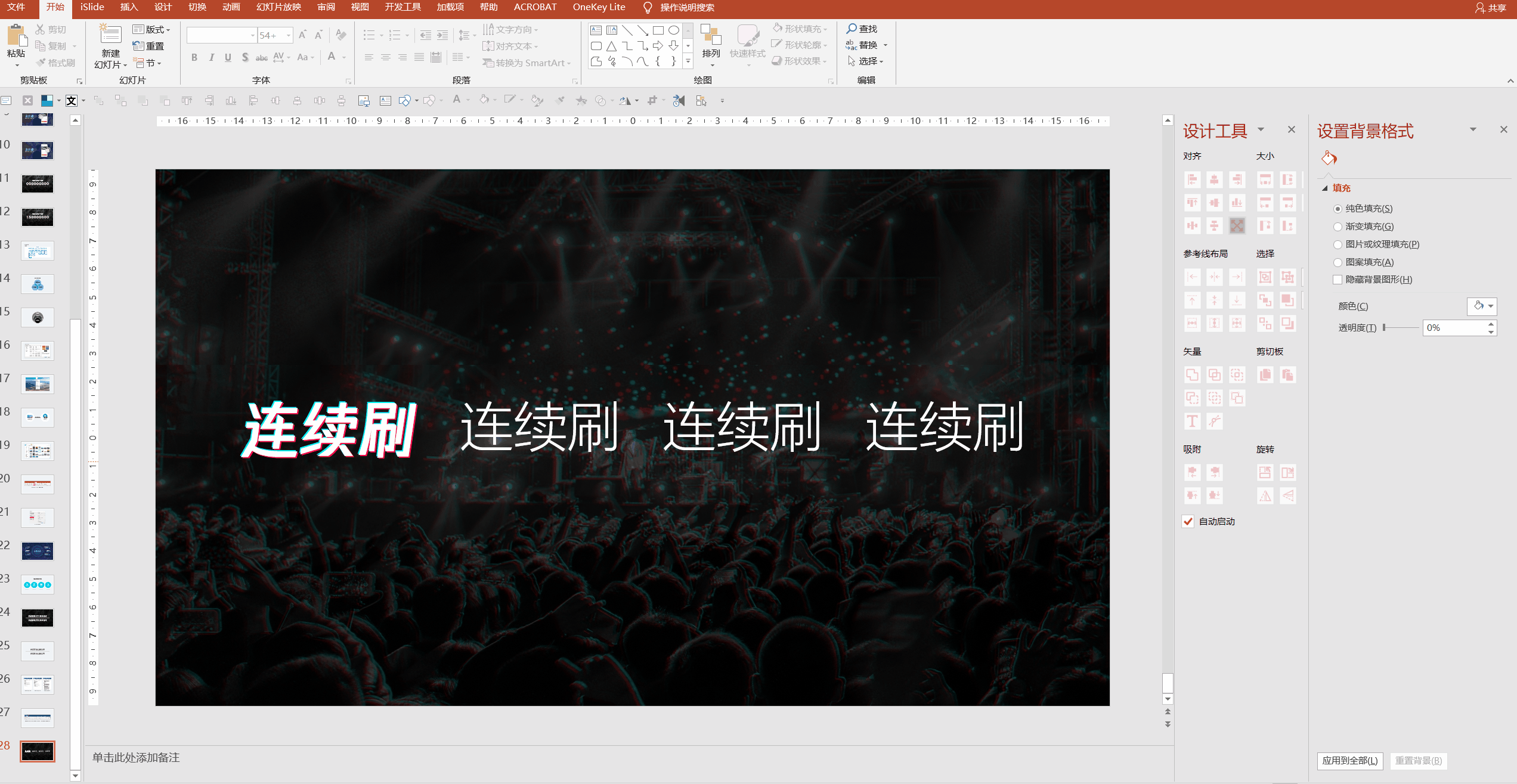The height and width of the screenshot is (784, 1517).
Task: Close the Design Tools pane
Action: (x=1291, y=129)
